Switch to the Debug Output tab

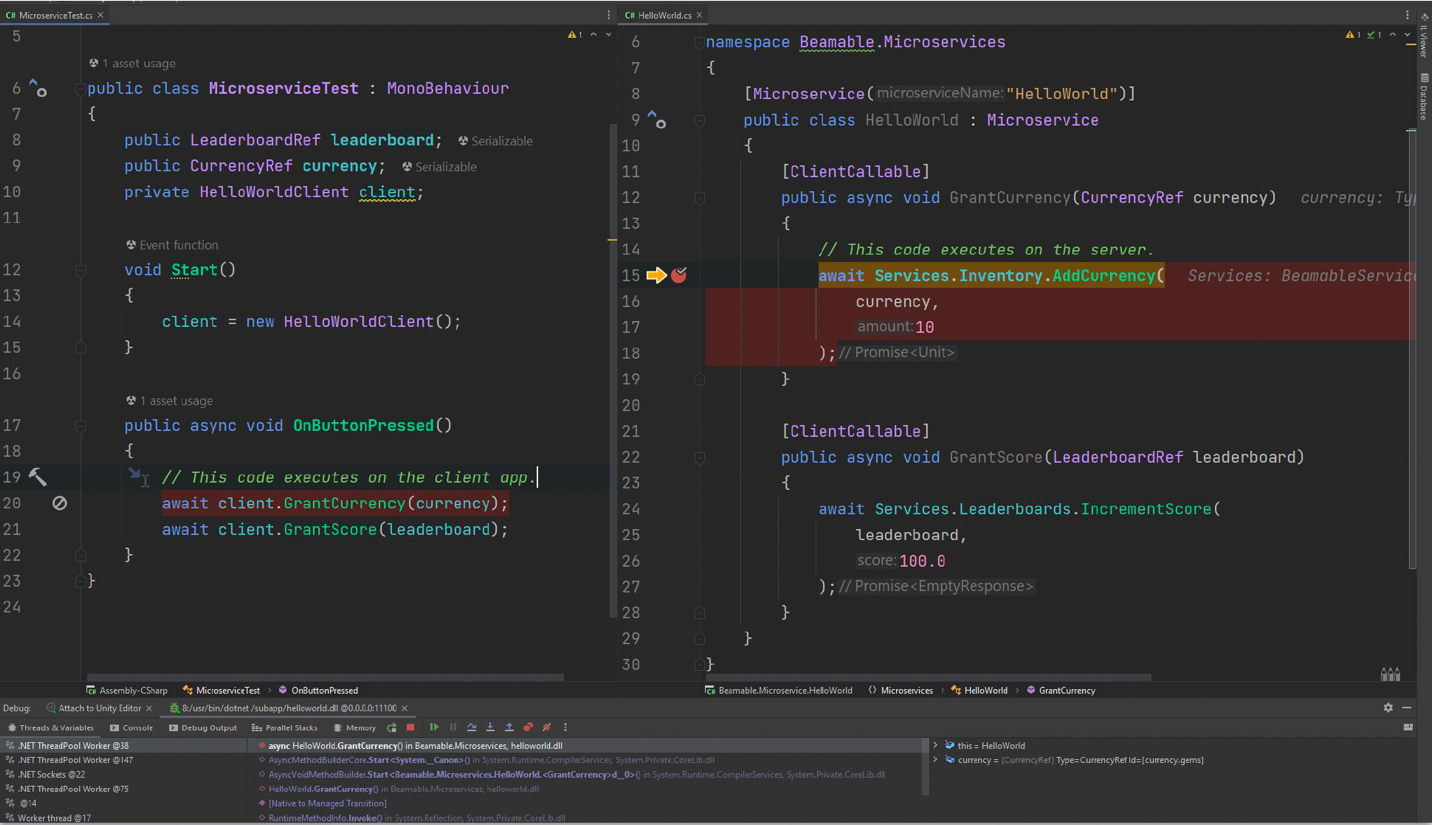202,728
